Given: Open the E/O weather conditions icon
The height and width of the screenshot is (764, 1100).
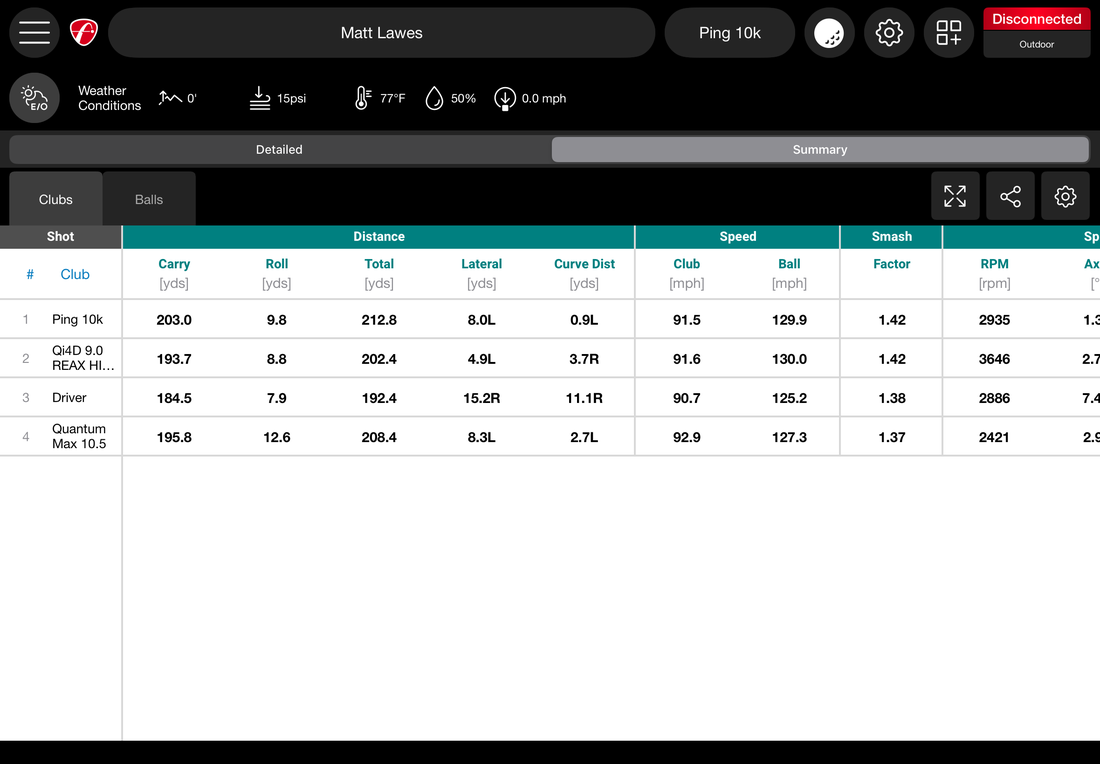Looking at the screenshot, I should [35, 98].
